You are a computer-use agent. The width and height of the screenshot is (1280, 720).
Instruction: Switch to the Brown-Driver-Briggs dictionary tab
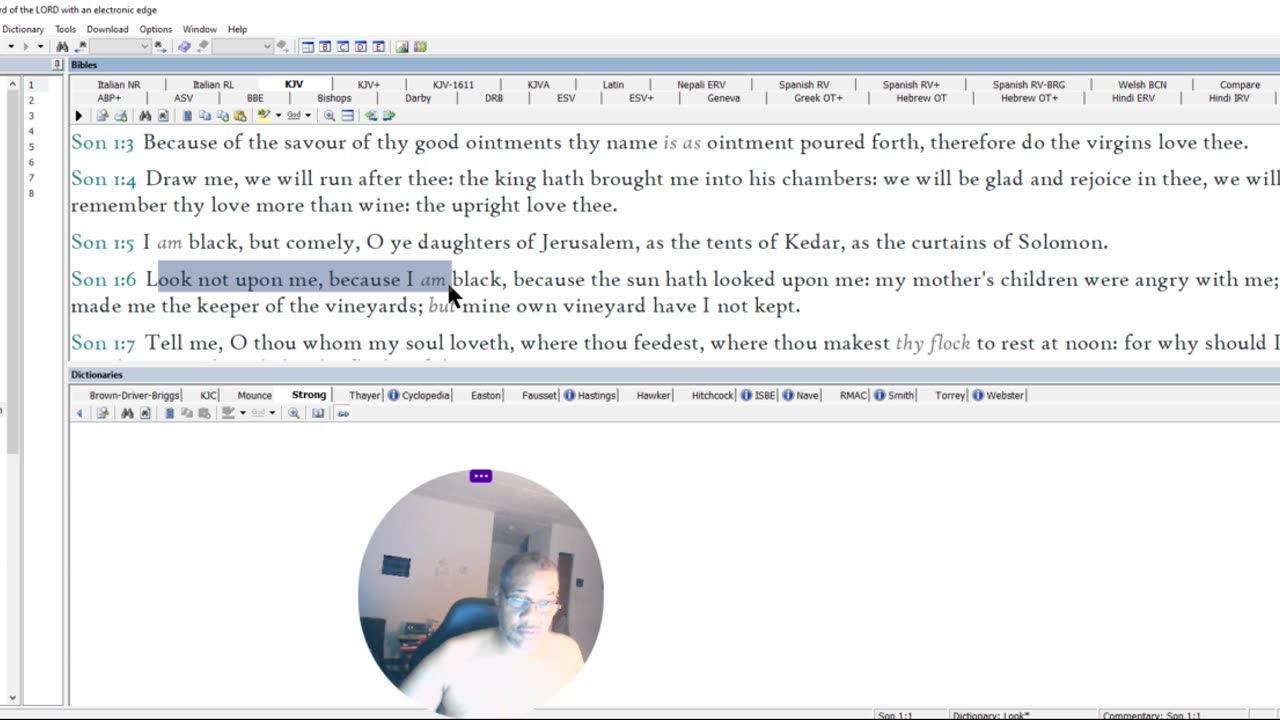pyautogui.click(x=135, y=395)
